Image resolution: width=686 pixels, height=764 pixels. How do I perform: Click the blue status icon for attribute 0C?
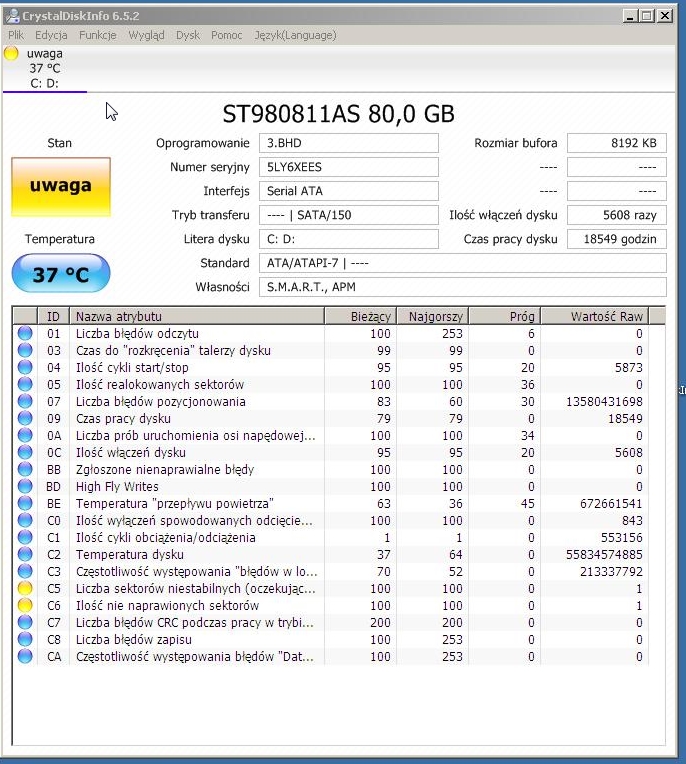pyautogui.click(x=25, y=452)
